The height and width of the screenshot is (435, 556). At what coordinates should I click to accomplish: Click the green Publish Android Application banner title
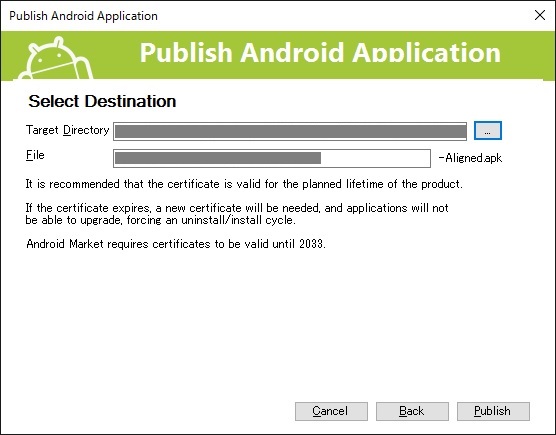click(x=320, y=52)
